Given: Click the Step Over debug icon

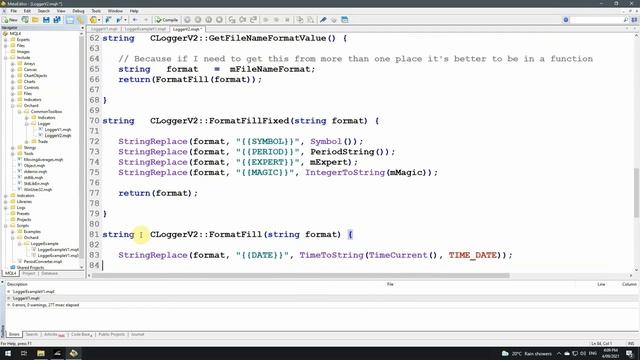Looking at the screenshot, I should coord(243,20).
